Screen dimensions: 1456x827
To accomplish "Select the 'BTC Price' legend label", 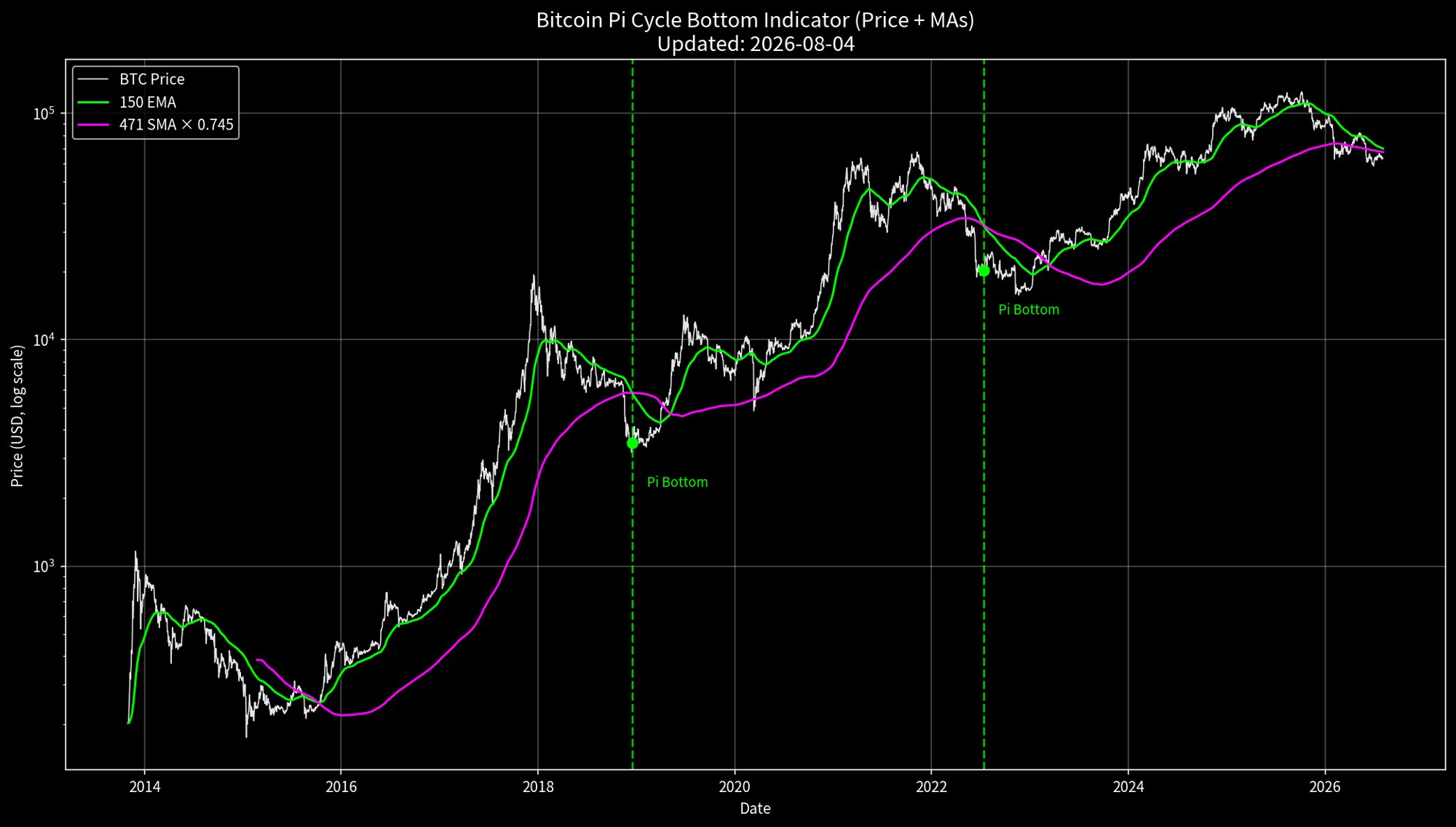I will [152, 79].
